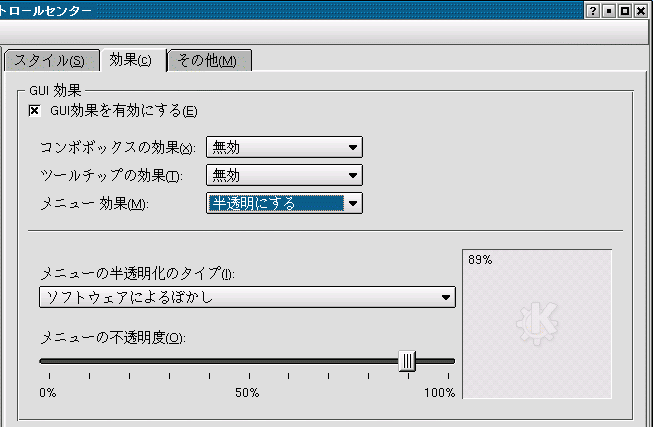Viewport: 653px width, 427px height.
Task: Click the slider track at 50% mark
Action: [x=249, y=361]
